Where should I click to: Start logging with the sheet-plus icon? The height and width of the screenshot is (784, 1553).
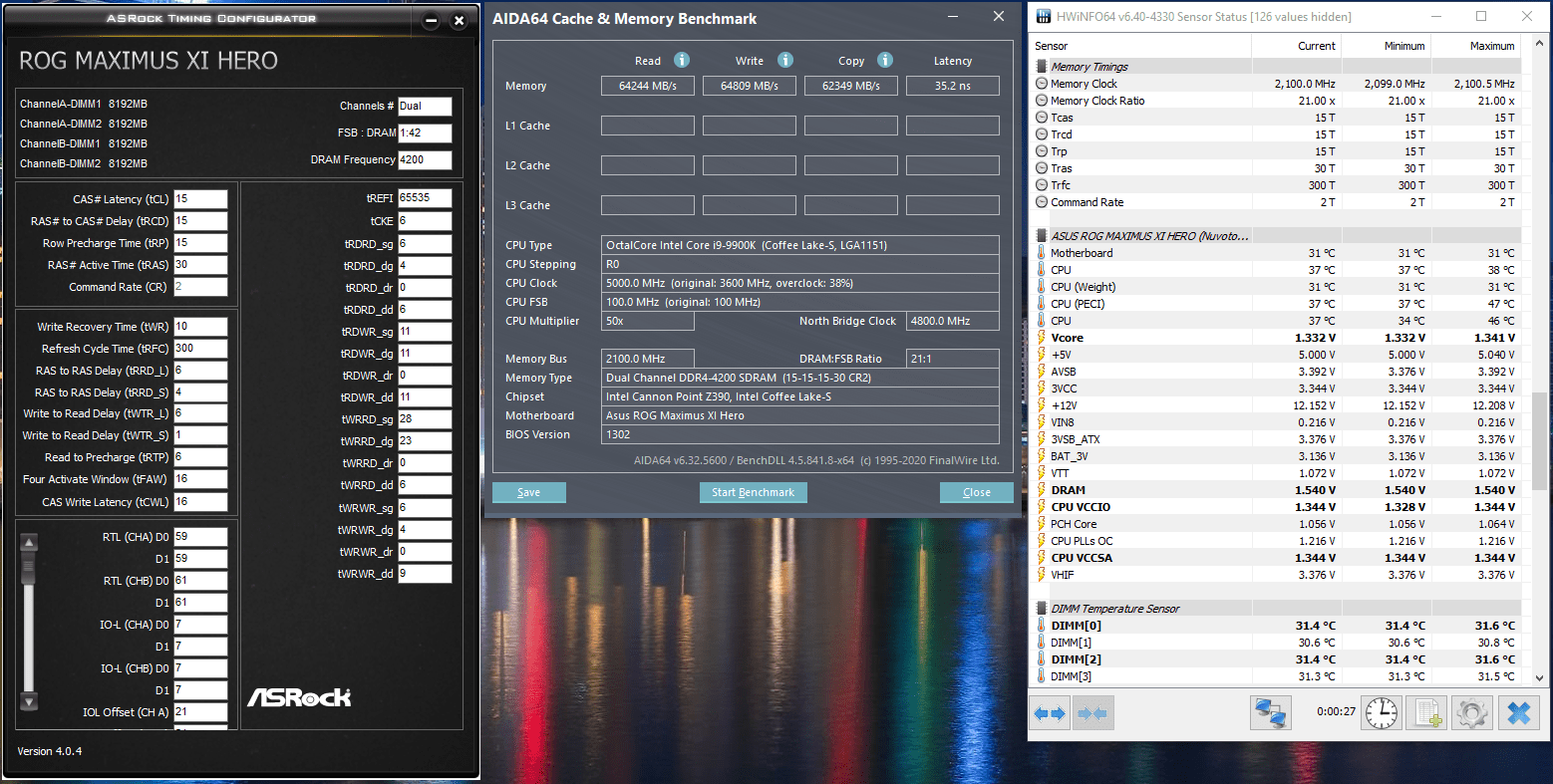coord(1426,713)
